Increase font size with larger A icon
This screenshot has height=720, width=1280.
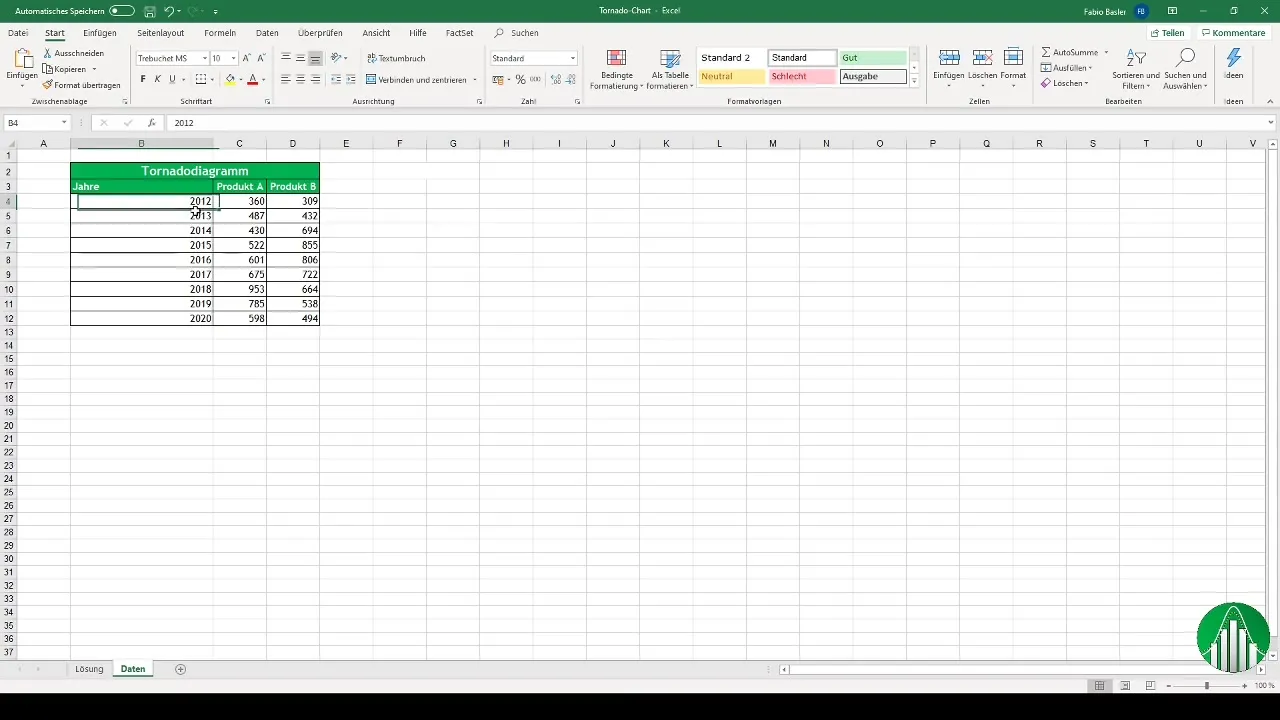click(247, 58)
